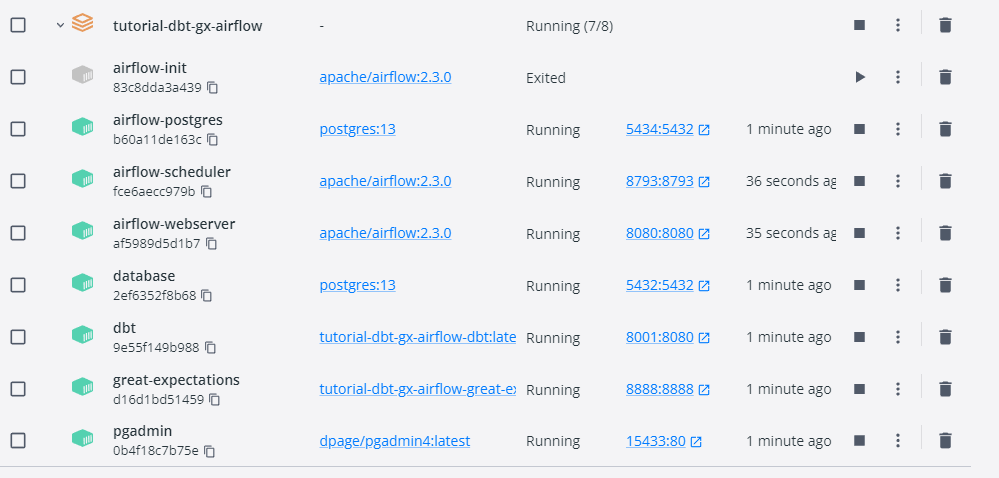Delete the dbt container
The height and width of the screenshot is (478, 999).
coord(945,337)
